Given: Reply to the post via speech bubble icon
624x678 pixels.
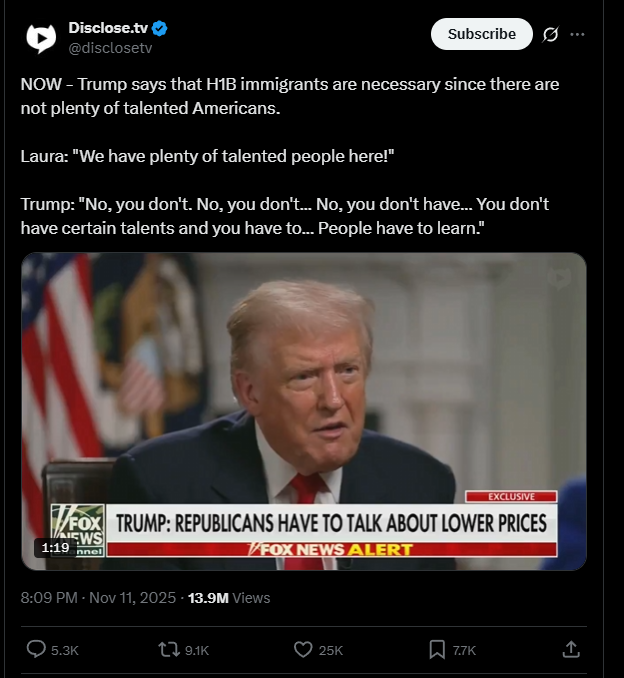Looking at the screenshot, I should coord(36,649).
